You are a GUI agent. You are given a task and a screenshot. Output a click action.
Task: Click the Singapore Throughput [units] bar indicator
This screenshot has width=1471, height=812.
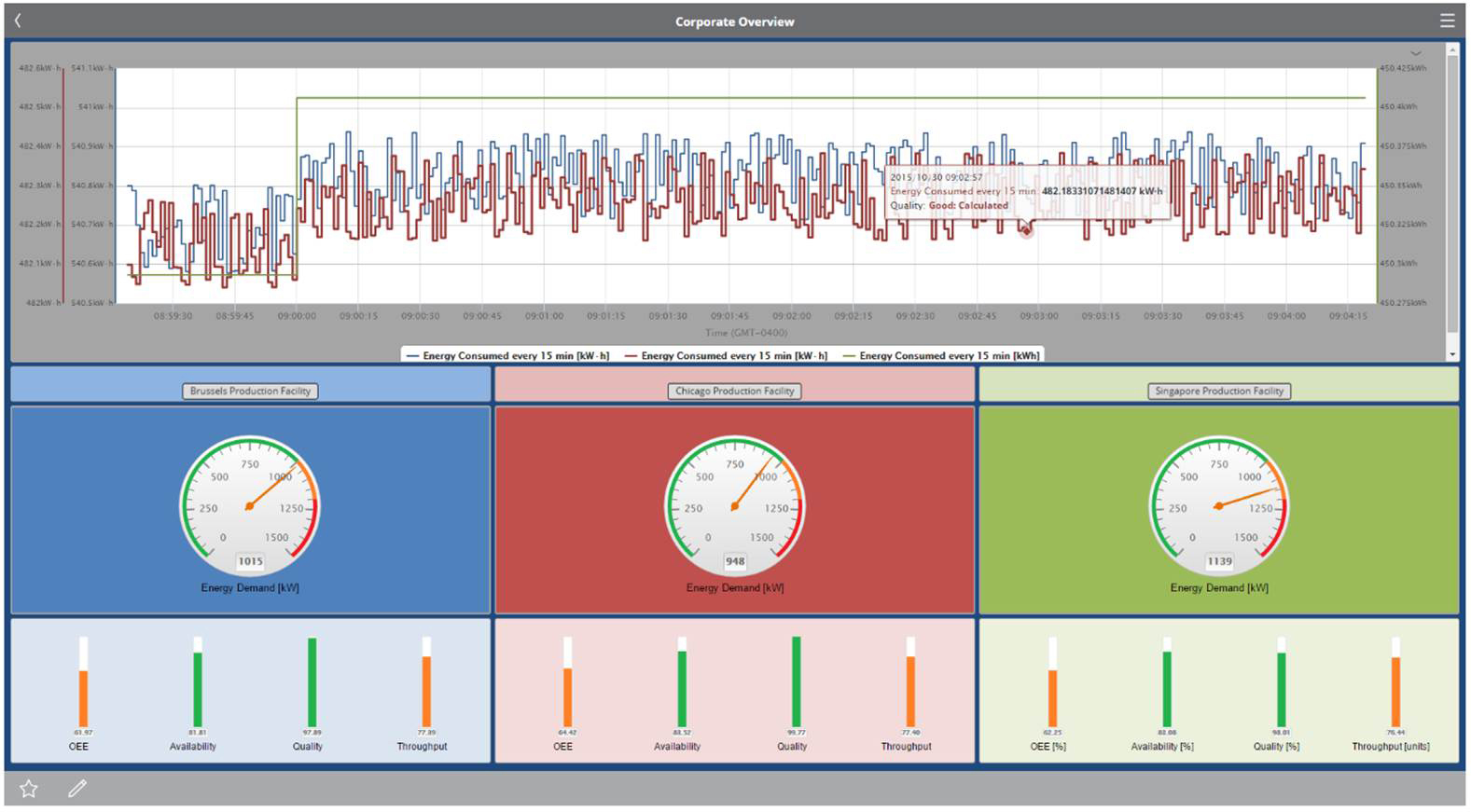[x=1395, y=682]
